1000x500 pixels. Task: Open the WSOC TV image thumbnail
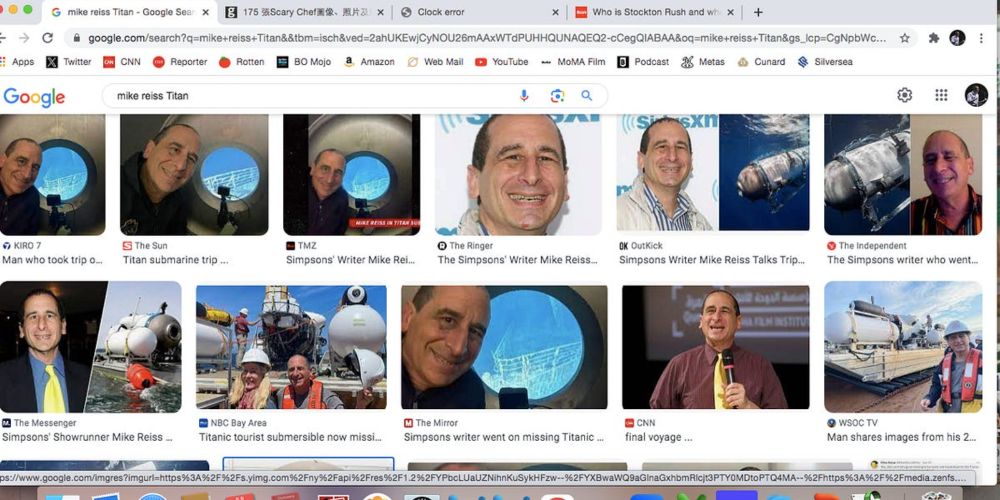903,347
